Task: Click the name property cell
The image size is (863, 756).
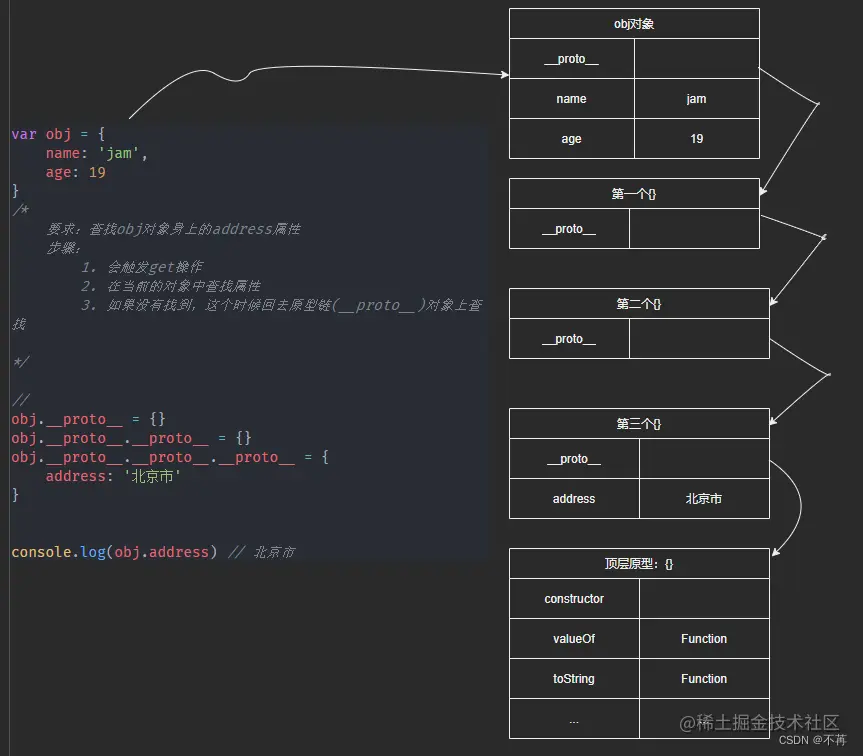Action: pyautogui.click(x=571, y=98)
